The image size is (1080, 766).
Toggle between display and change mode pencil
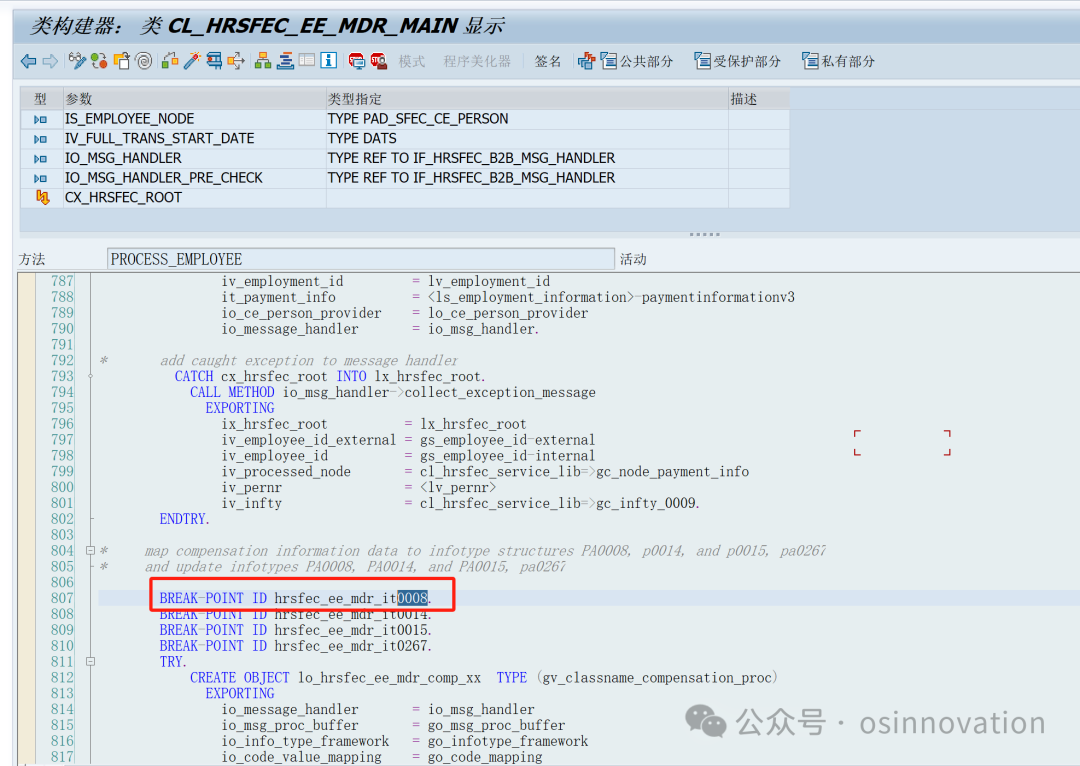point(75,60)
